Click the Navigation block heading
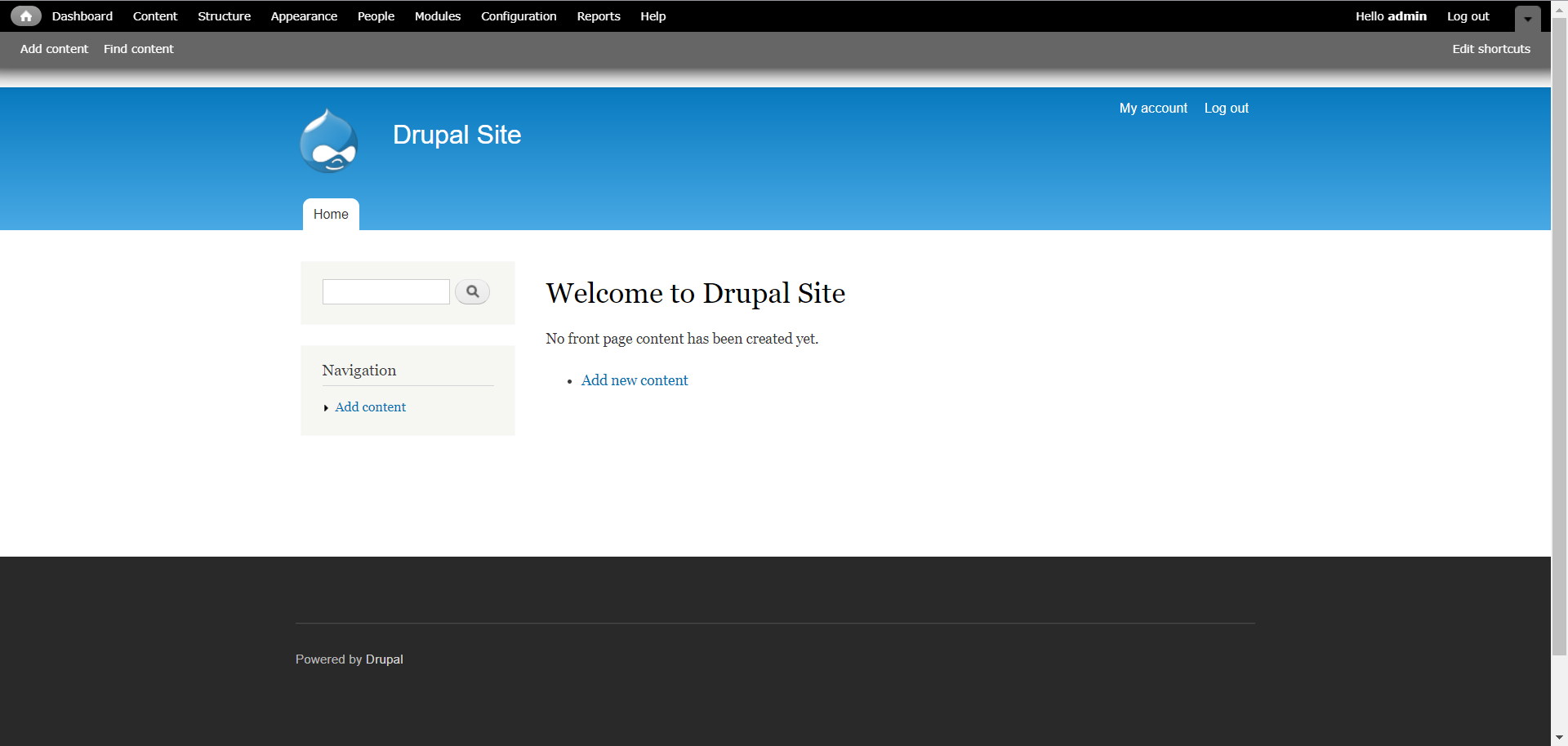 359,371
